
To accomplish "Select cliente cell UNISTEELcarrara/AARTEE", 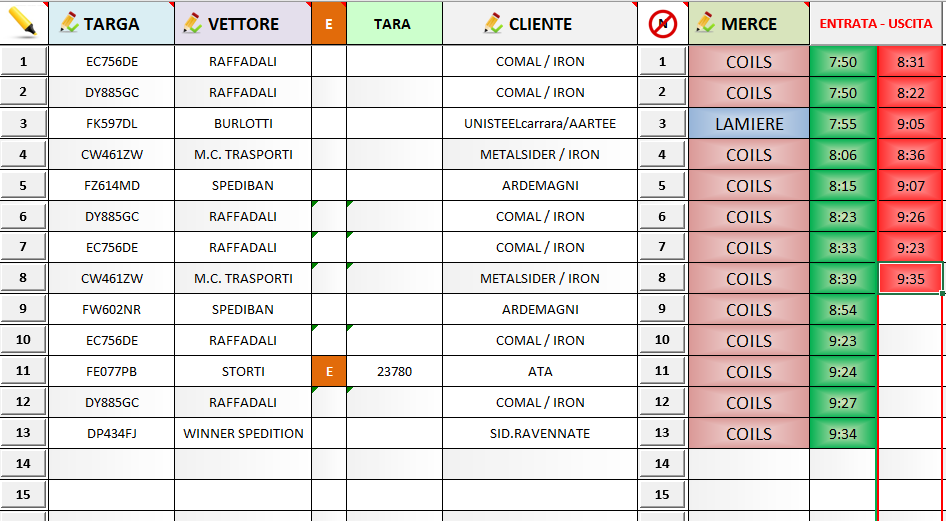I will (x=540, y=124).
